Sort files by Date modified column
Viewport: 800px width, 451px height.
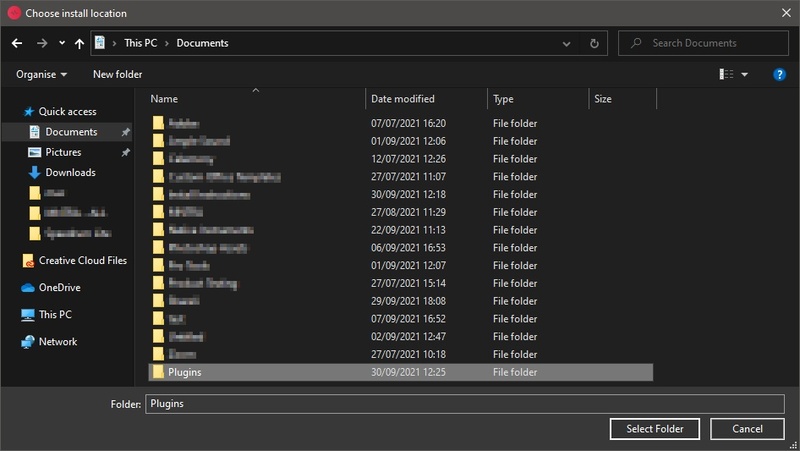(402, 99)
